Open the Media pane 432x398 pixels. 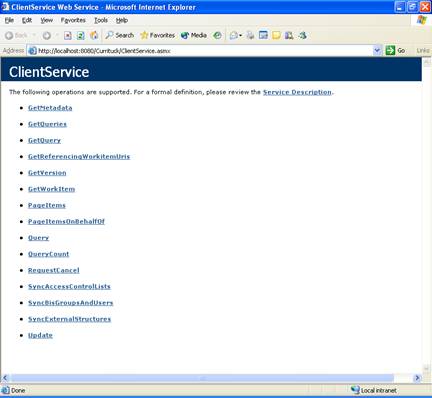194,35
